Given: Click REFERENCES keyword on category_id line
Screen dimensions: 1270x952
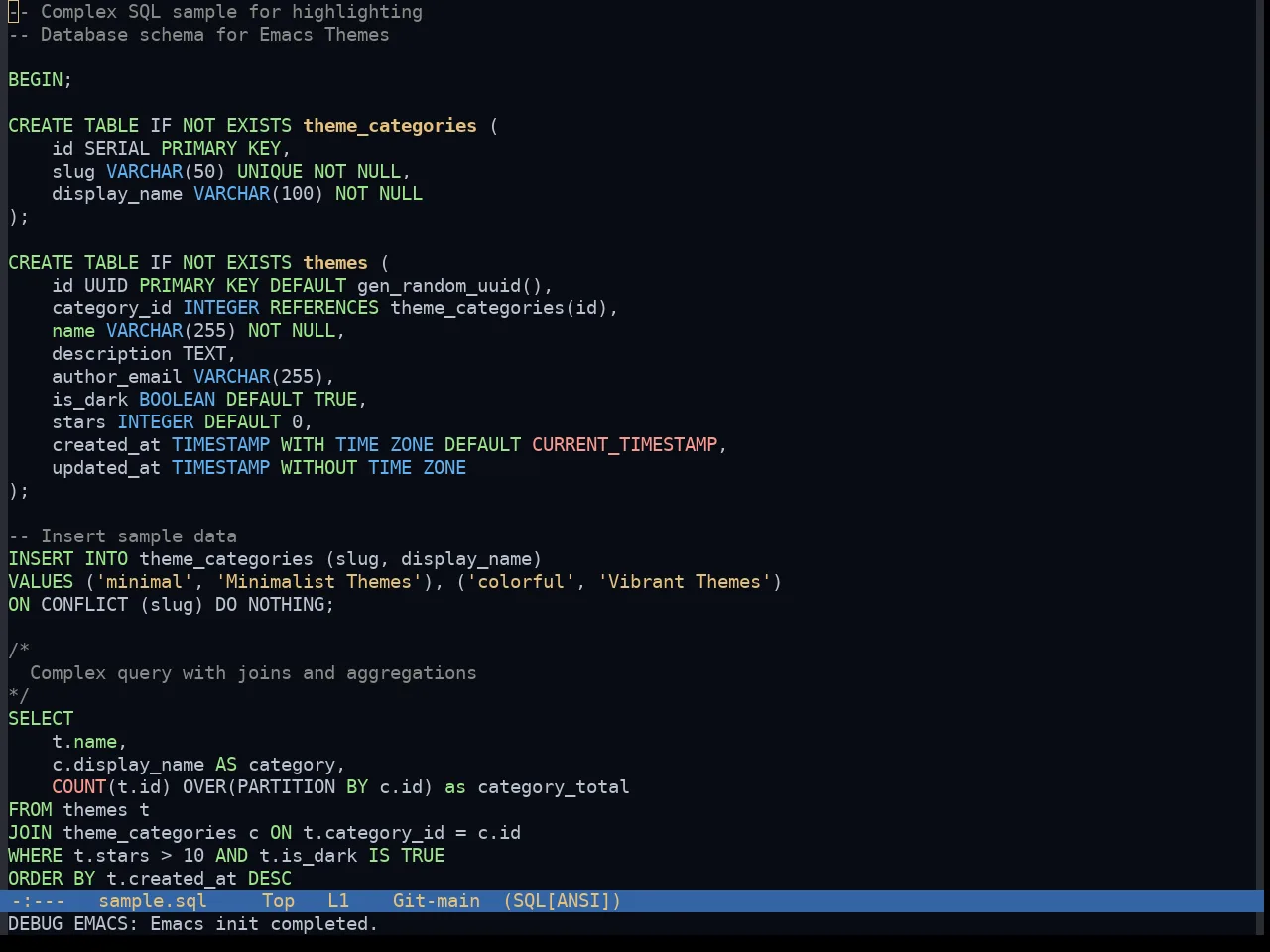Looking at the screenshot, I should click(324, 308).
